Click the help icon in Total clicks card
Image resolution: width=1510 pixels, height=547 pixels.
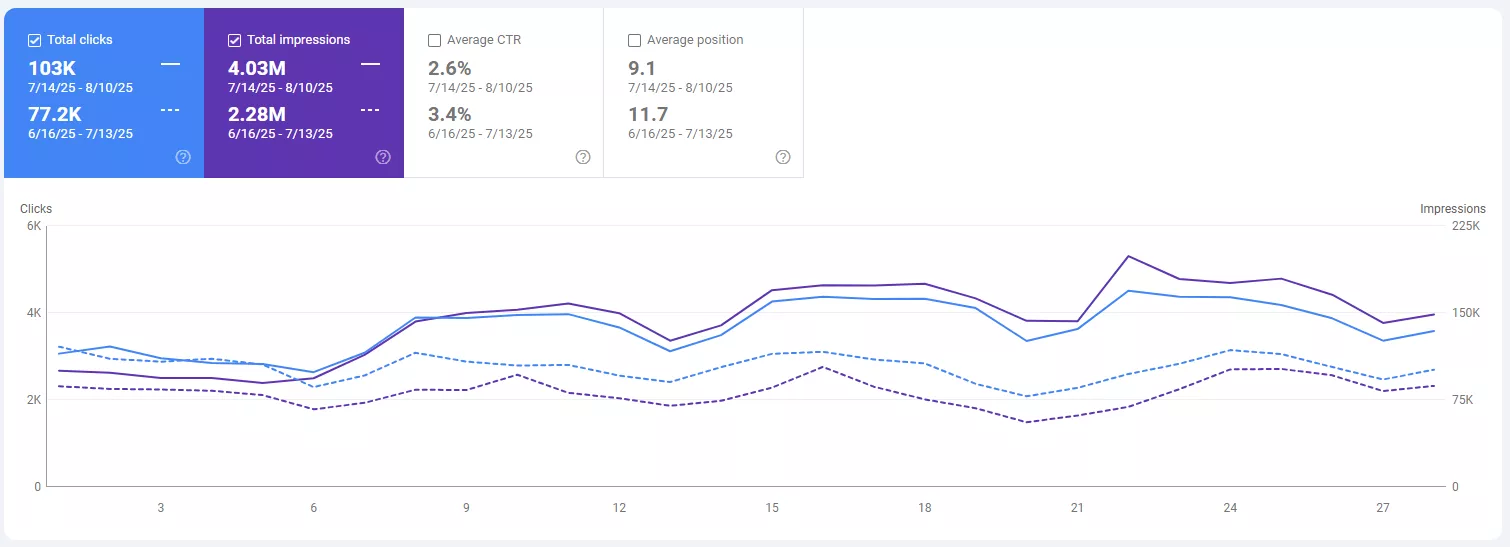coord(183,157)
